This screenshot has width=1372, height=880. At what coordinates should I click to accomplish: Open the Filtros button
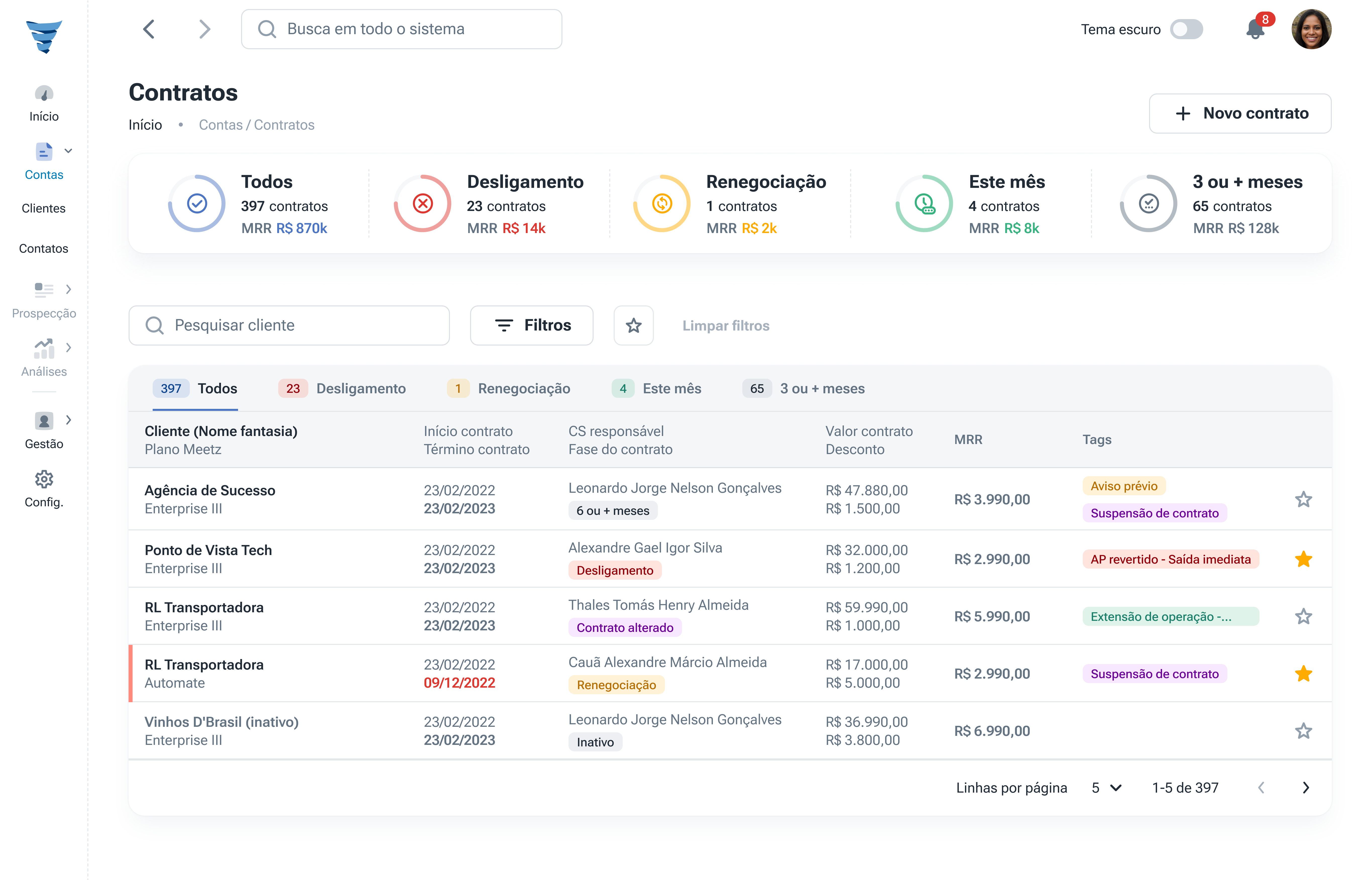click(532, 326)
